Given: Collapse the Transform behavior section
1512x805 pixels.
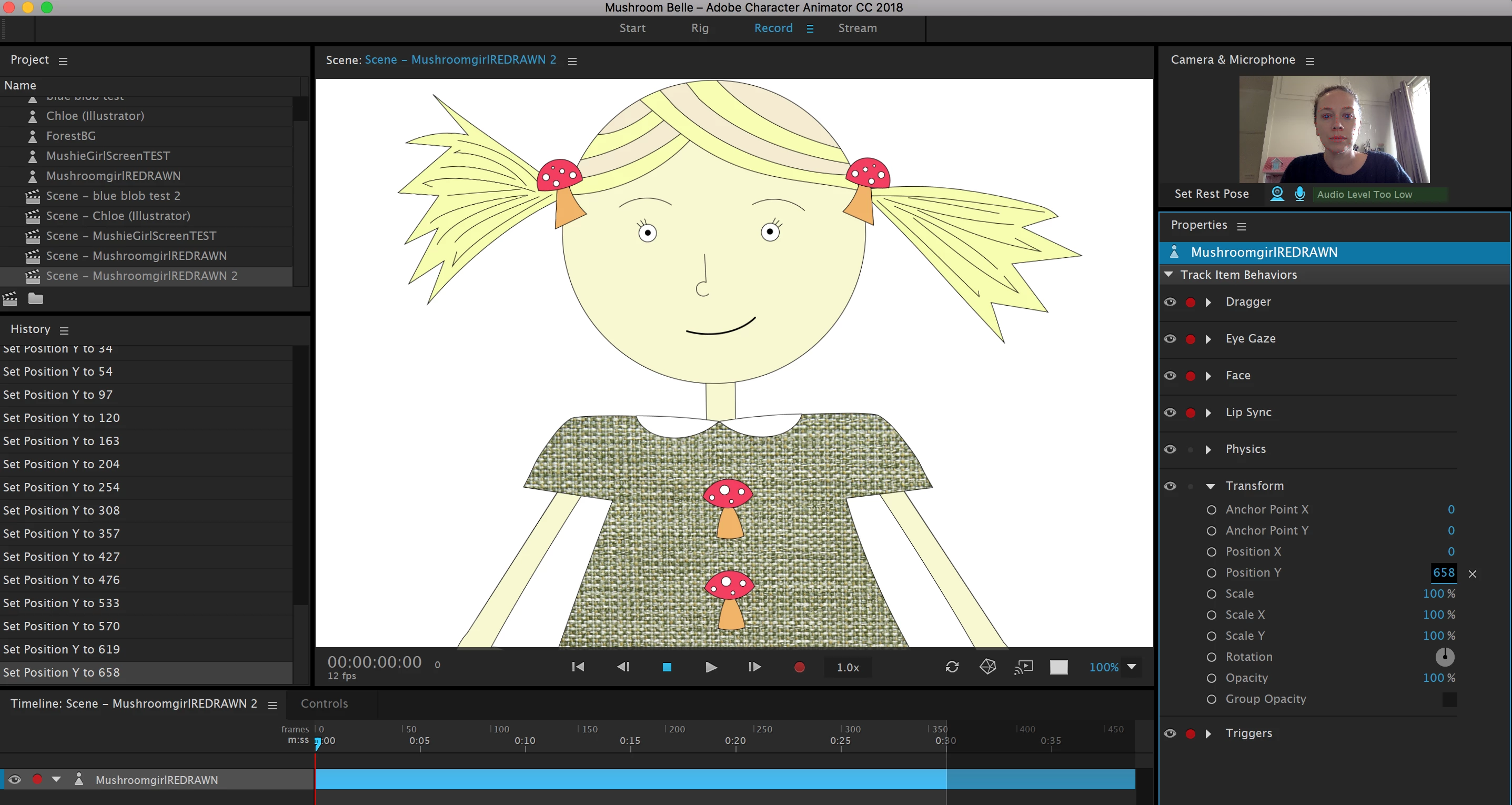Looking at the screenshot, I should pos(1211,486).
